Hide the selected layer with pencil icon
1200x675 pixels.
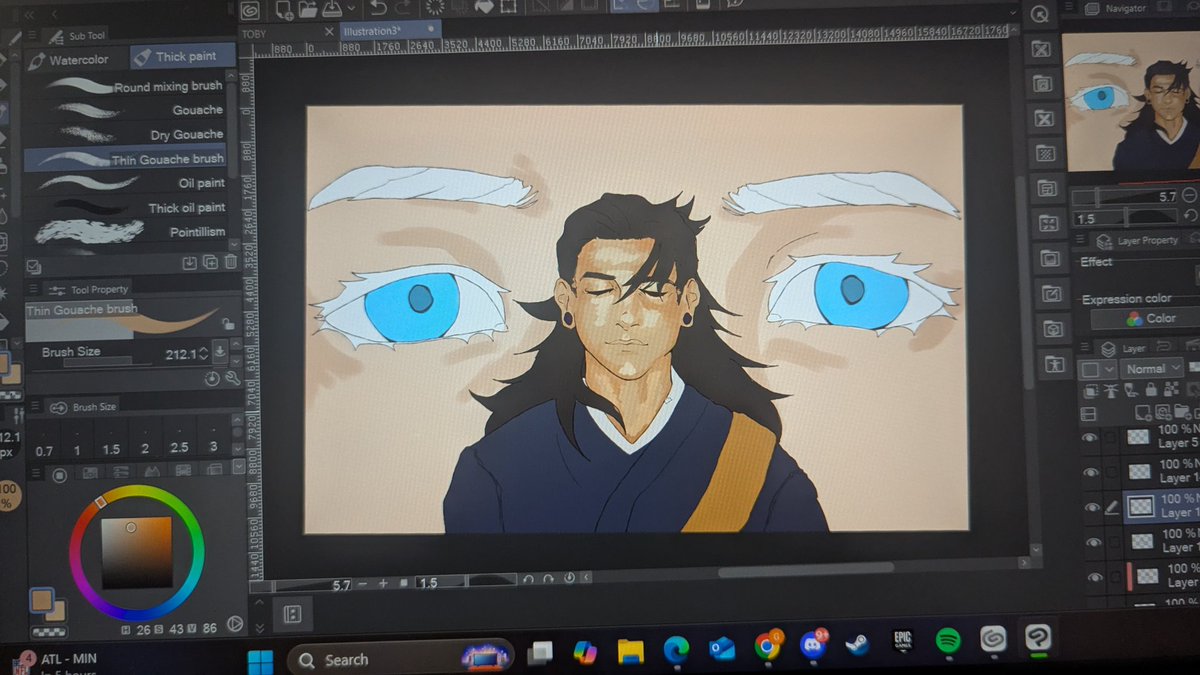click(1092, 507)
